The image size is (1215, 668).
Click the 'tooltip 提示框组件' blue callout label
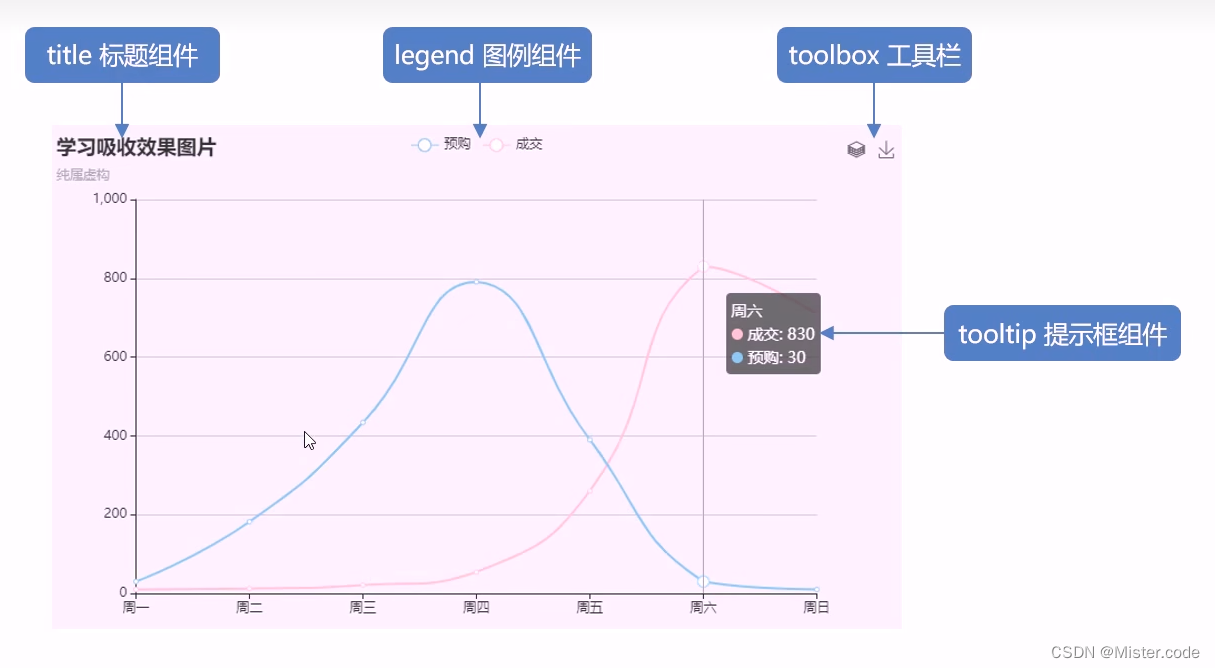pyautogui.click(x=1062, y=333)
